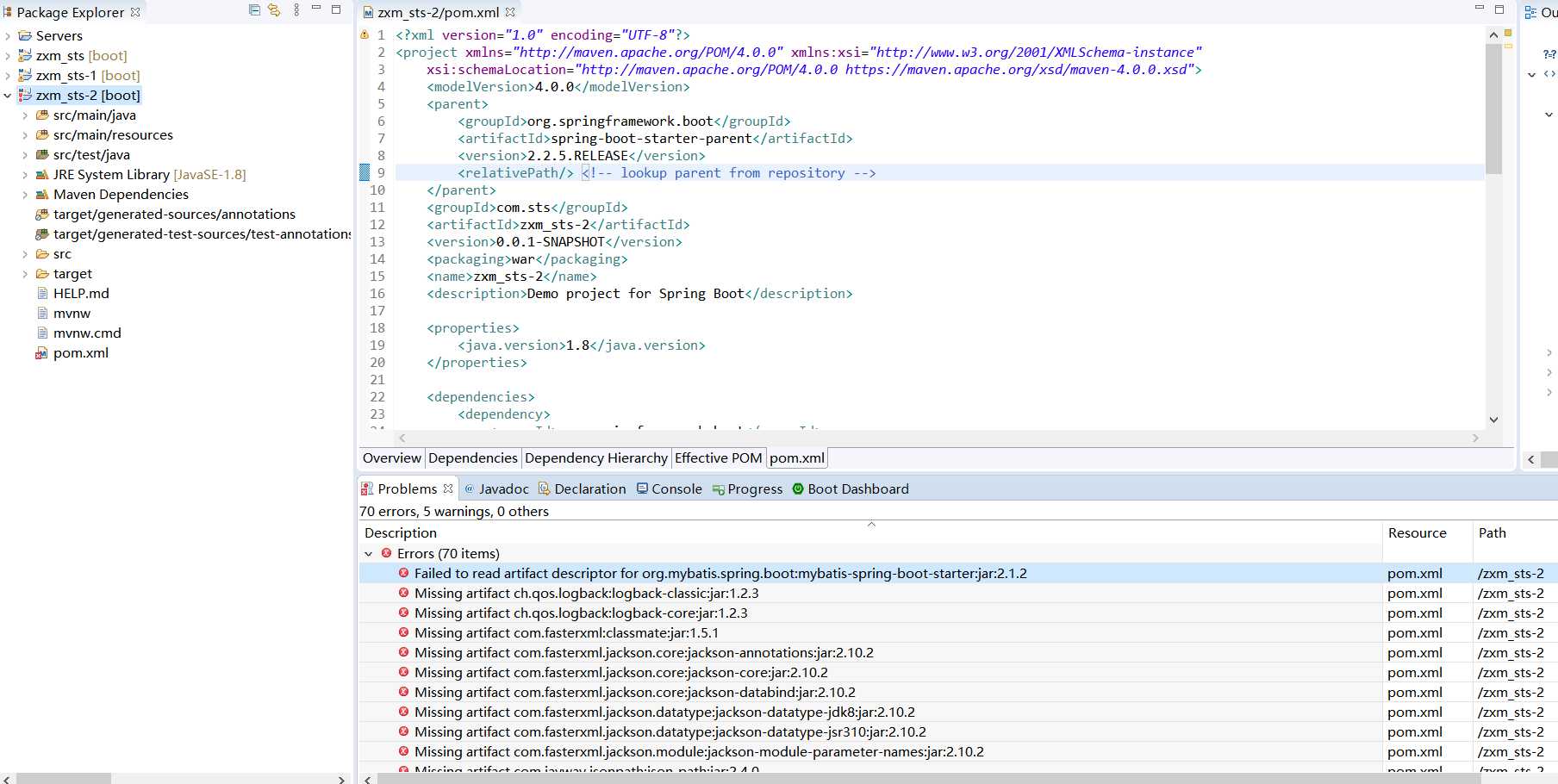This screenshot has height=784, width=1558.
Task: Open Package Explorer view menu
Action: (296, 10)
